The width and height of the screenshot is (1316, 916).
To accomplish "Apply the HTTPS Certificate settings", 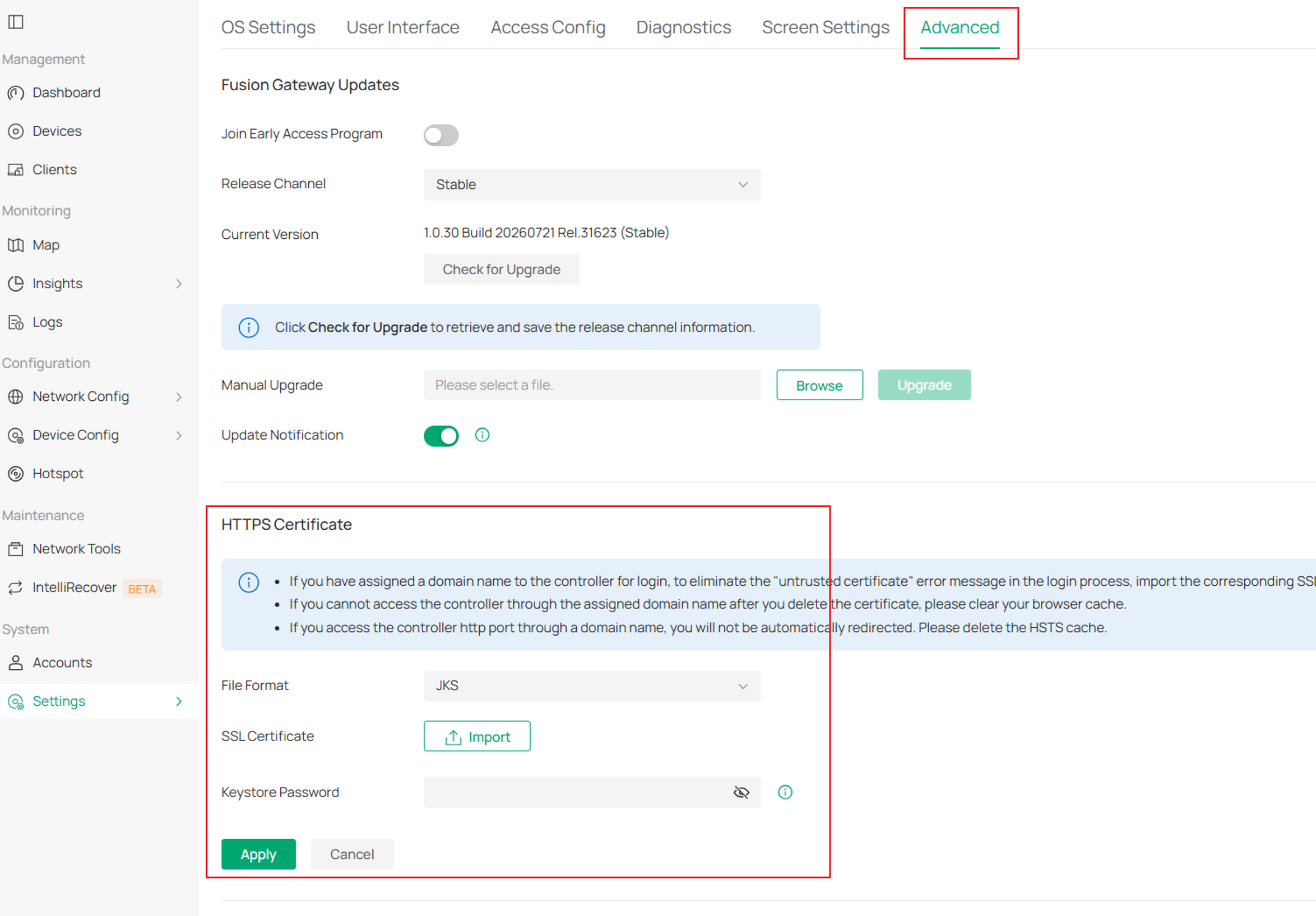I will pyautogui.click(x=258, y=855).
